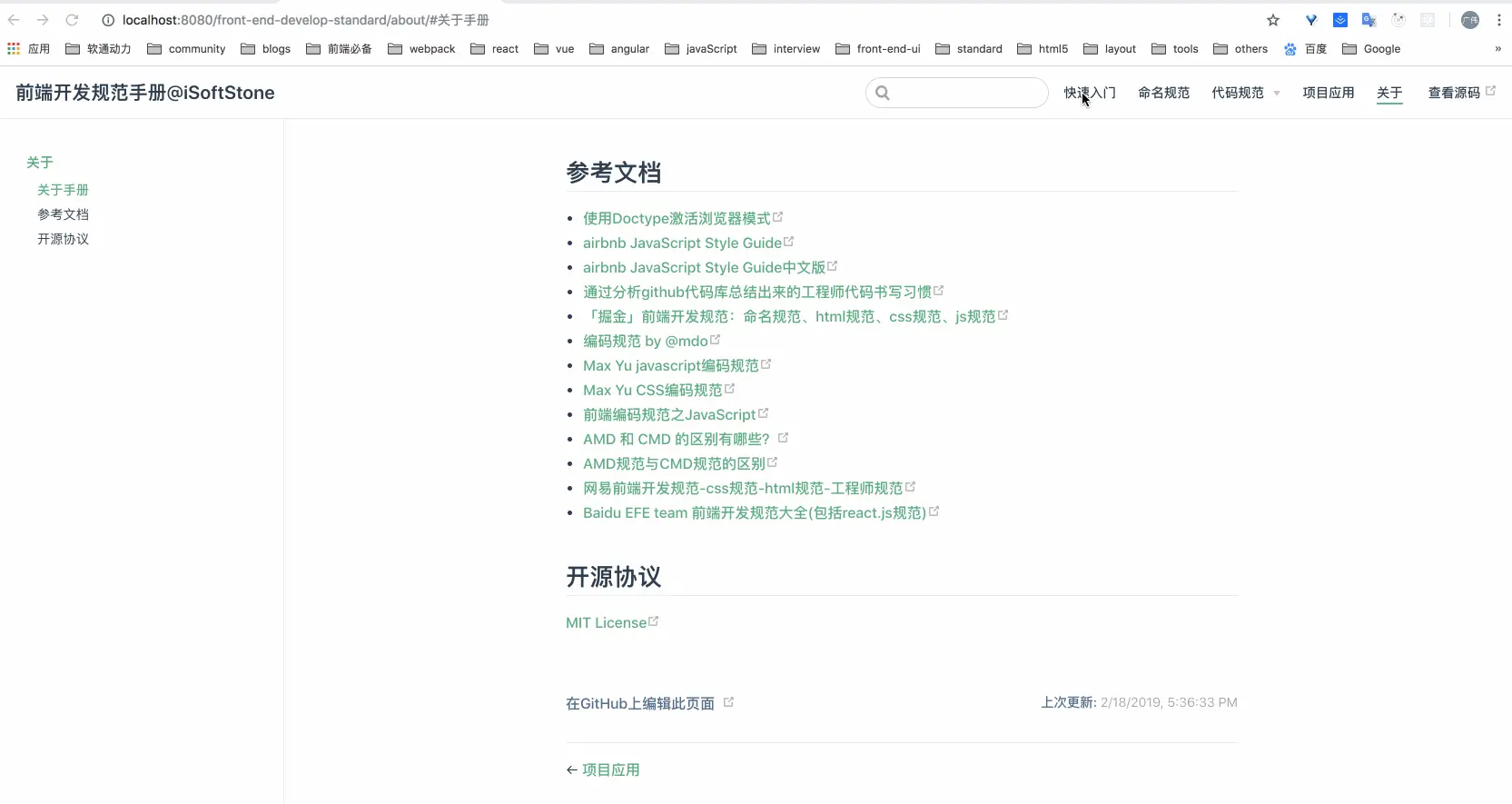Click site title 前端开发规范手册@iSoftStone

(145, 93)
